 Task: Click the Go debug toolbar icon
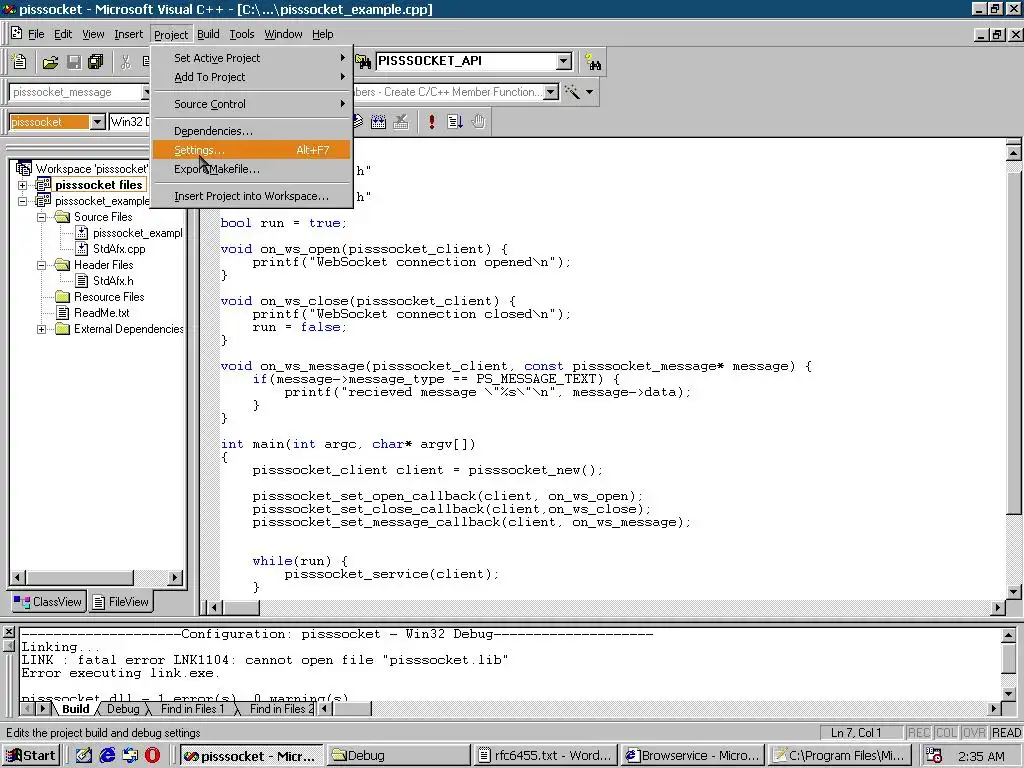coord(455,121)
